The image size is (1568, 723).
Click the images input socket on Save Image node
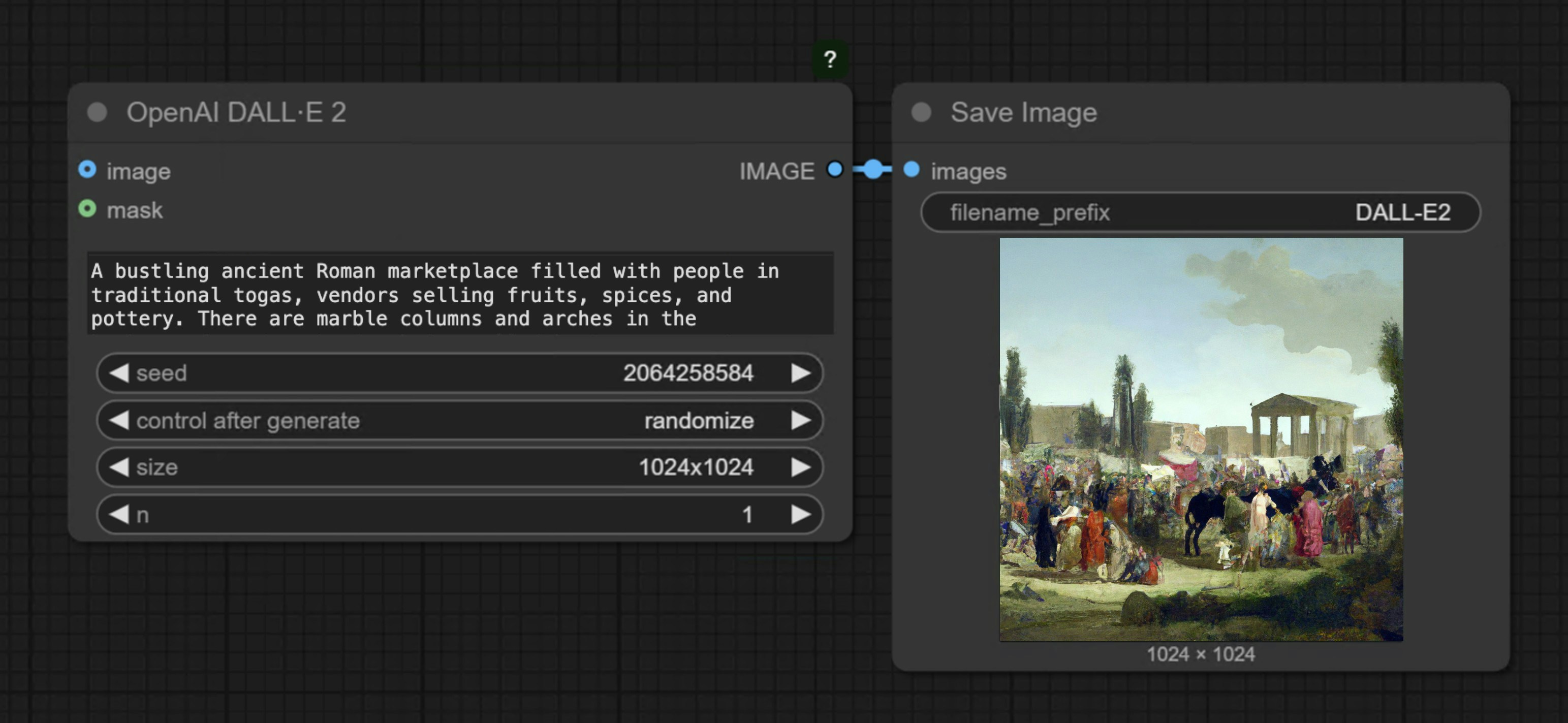click(910, 171)
